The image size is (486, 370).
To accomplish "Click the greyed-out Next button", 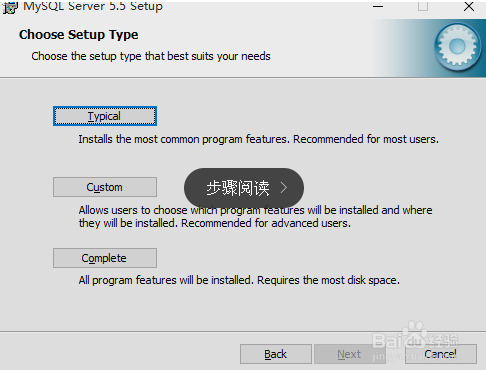I will pyautogui.click(x=349, y=354).
